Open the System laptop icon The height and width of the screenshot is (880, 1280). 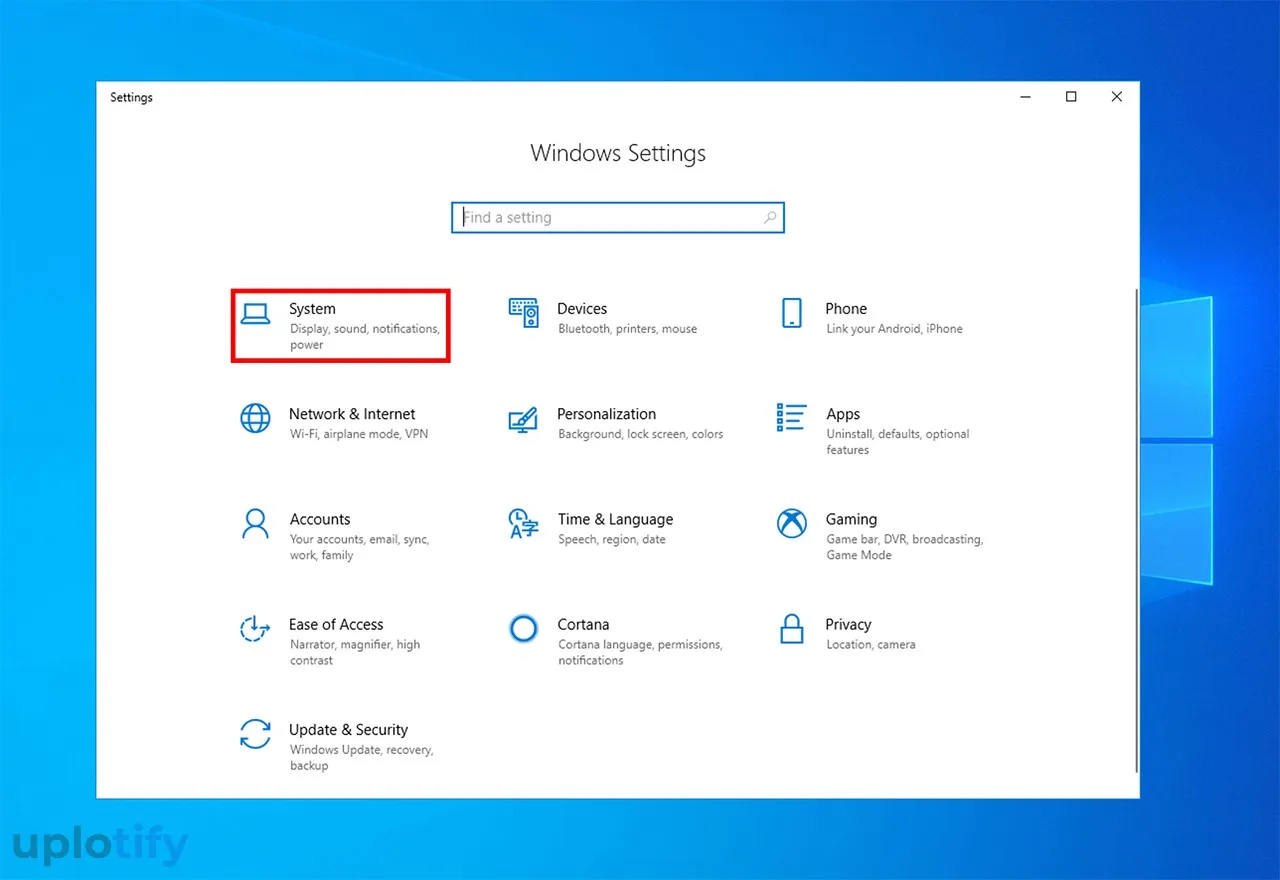point(256,313)
